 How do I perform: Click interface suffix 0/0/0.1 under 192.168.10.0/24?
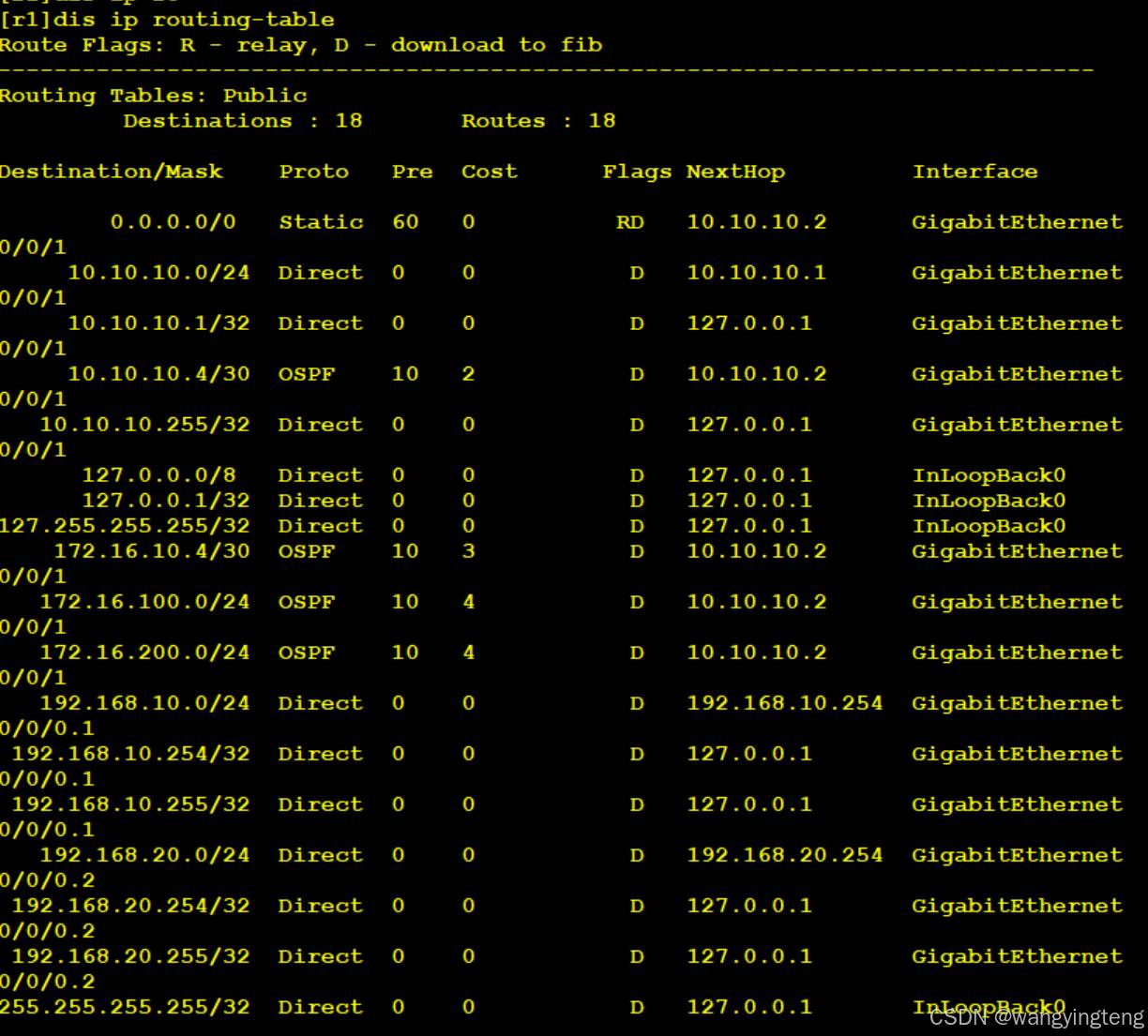[x=47, y=728]
